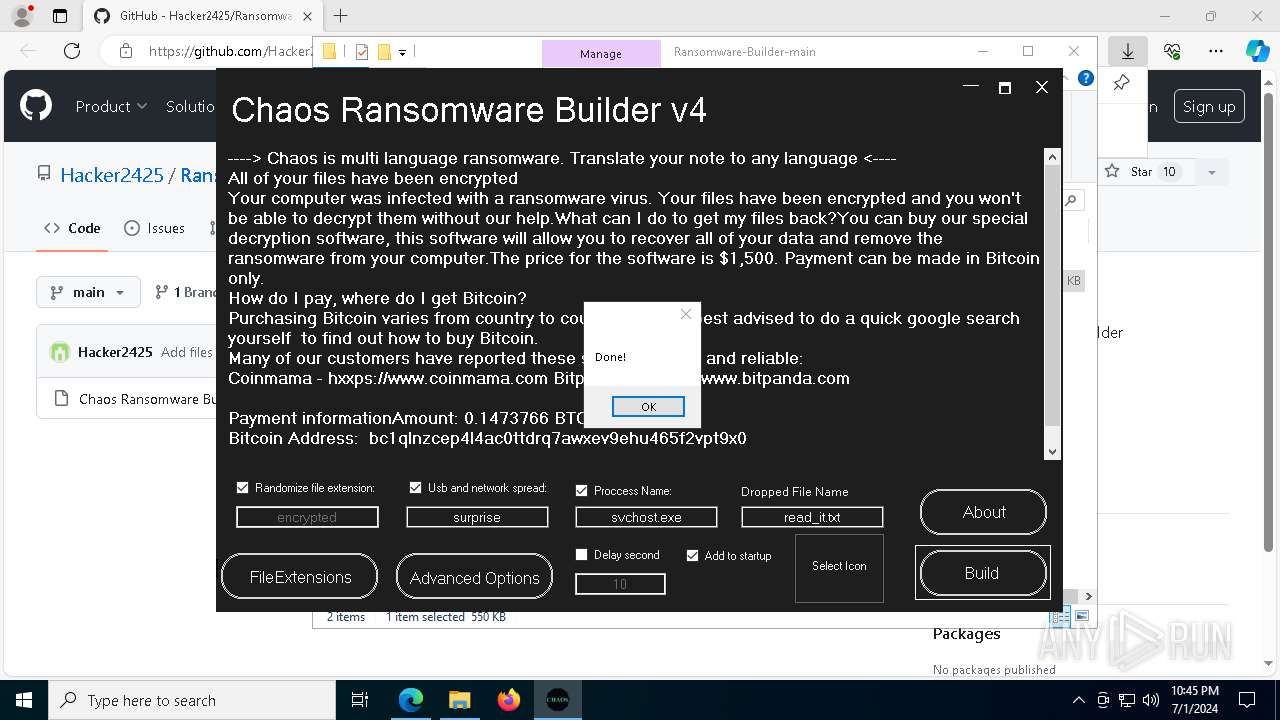Select the Chaos app taskbar icon
Viewport: 1280px width, 720px height.
[x=557, y=700]
